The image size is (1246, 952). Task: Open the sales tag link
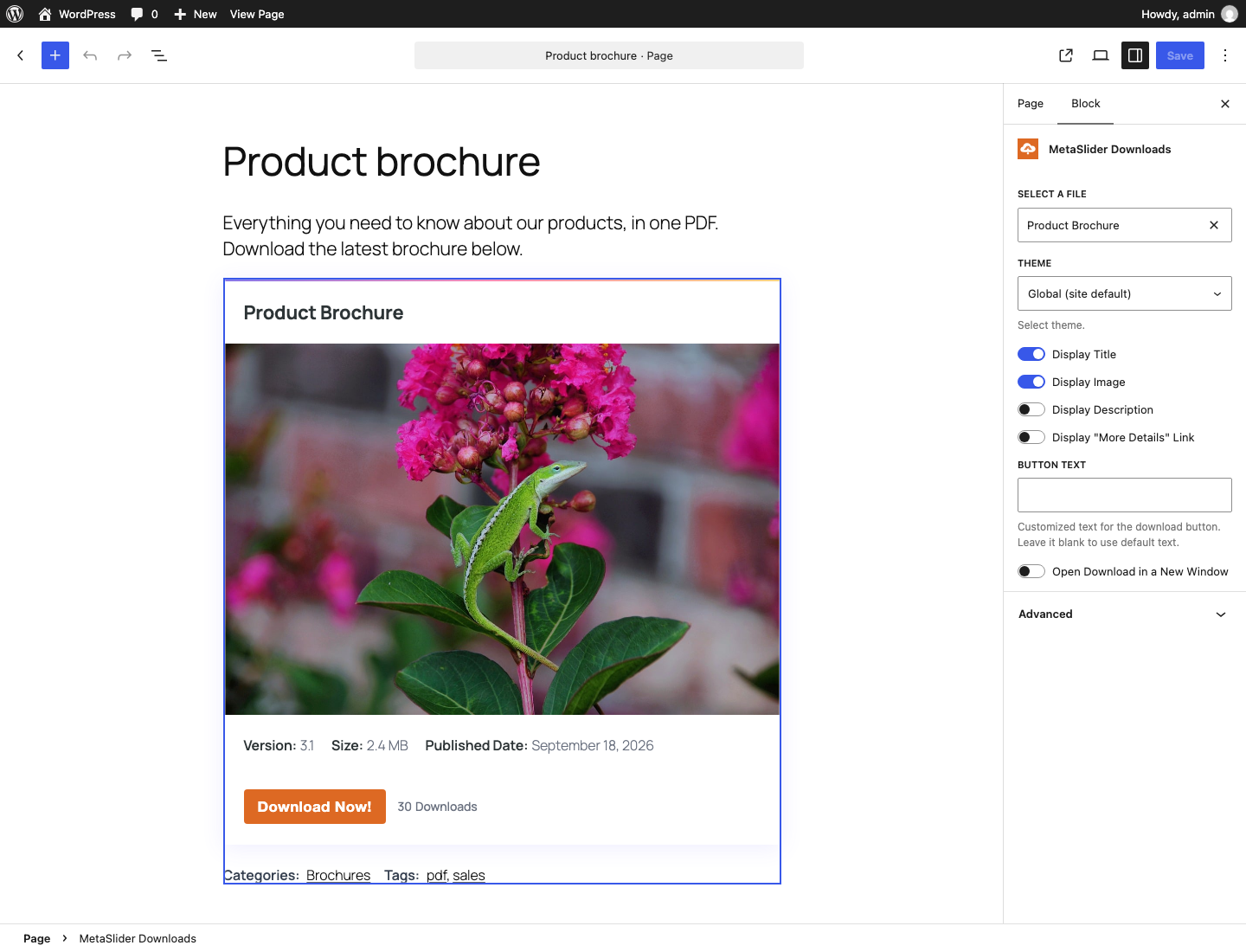(x=469, y=875)
